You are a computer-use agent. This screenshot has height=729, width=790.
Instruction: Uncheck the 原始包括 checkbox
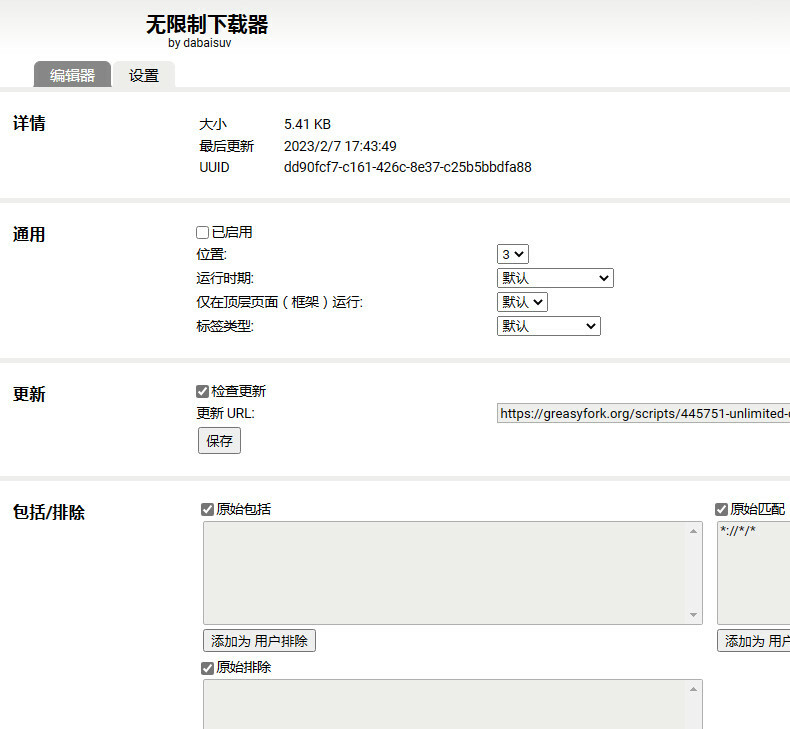pos(208,509)
